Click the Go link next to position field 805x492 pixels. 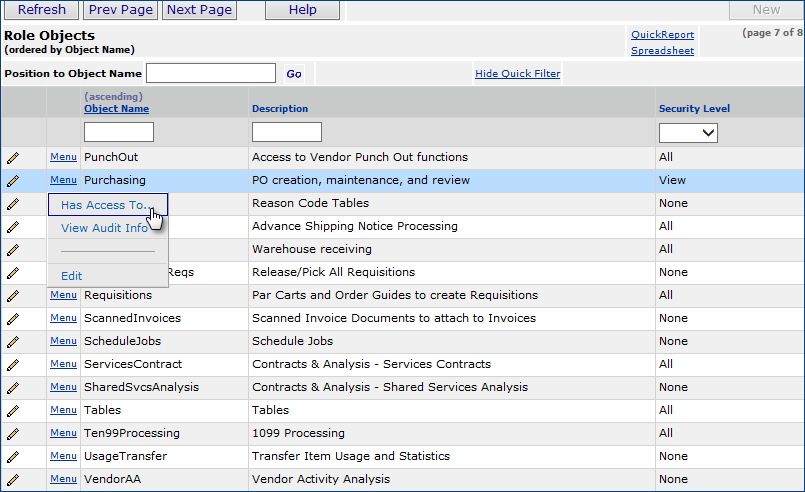pos(294,74)
